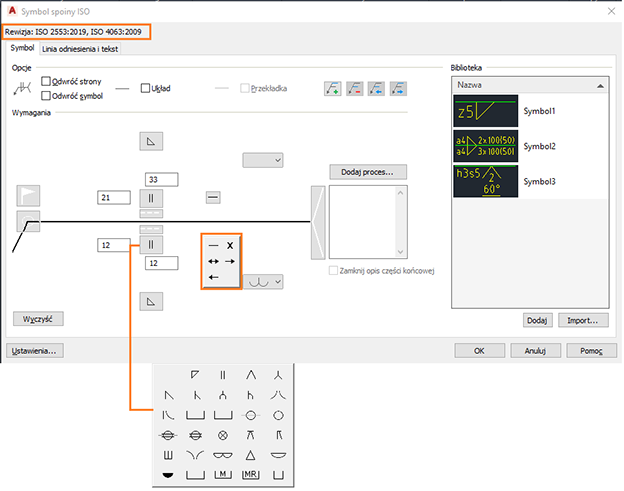Choose the plain circle spot weld symbol
The height and width of the screenshot is (491, 624).
(x=278, y=415)
